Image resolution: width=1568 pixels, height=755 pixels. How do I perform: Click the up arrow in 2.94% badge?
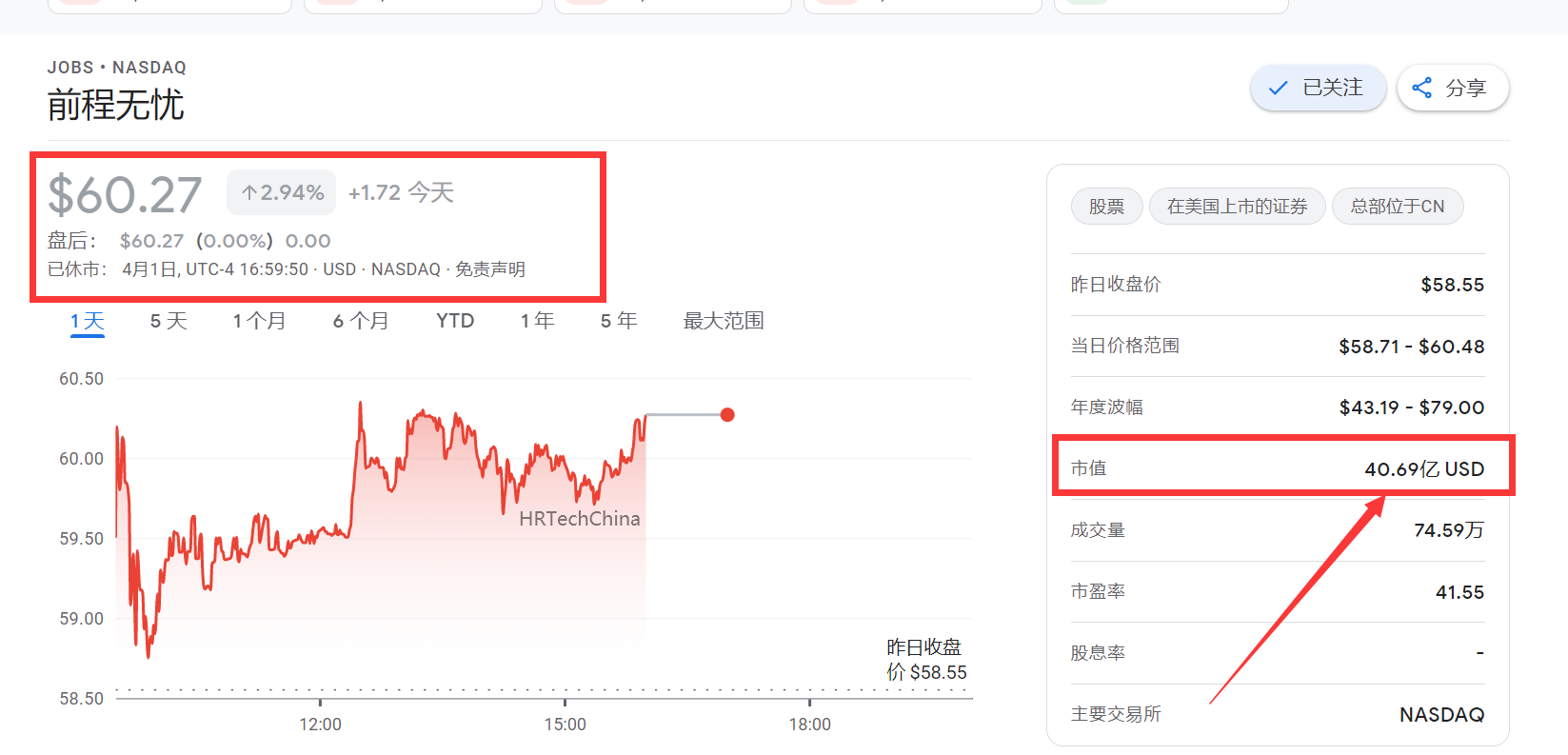(x=249, y=193)
